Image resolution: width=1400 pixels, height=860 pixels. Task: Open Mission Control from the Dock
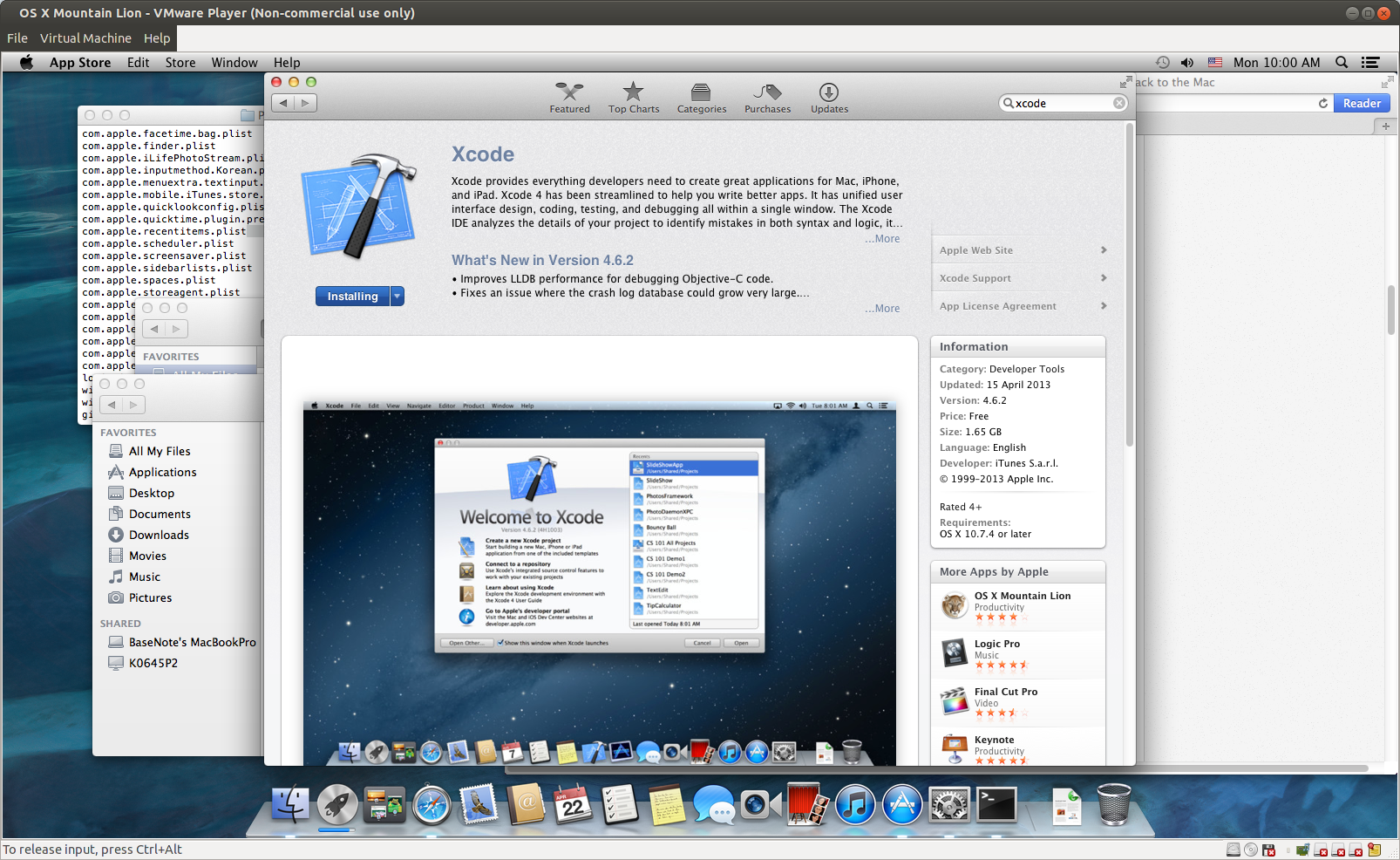[x=384, y=804]
